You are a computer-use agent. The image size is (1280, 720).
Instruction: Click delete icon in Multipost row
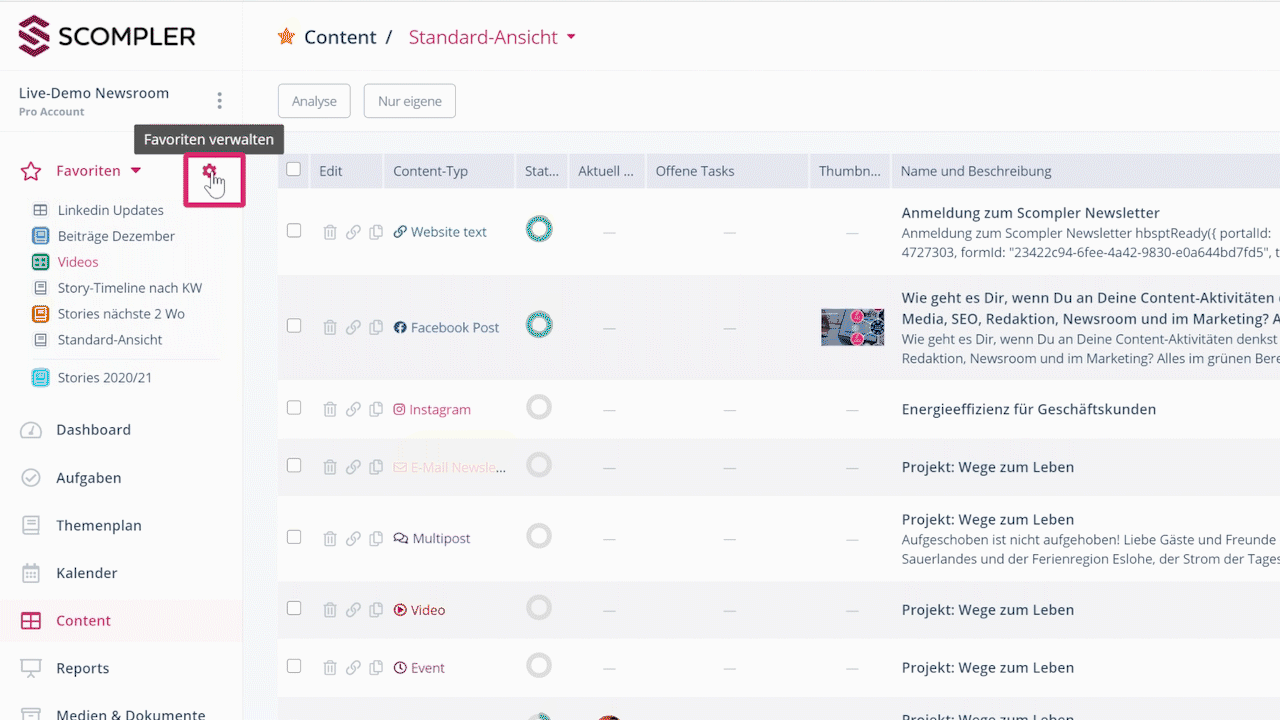tap(330, 538)
